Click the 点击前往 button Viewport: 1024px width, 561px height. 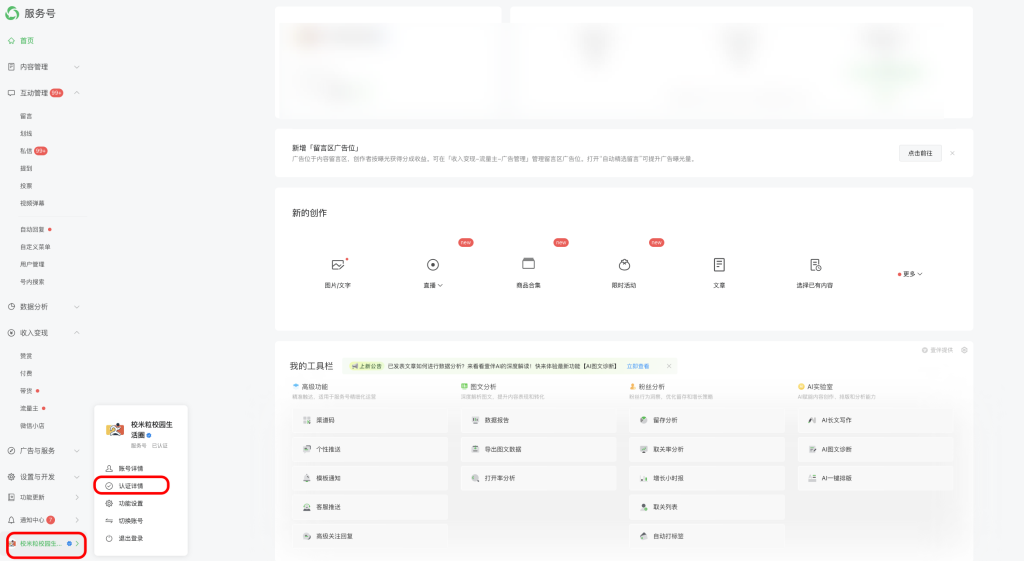[x=919, y=153]
